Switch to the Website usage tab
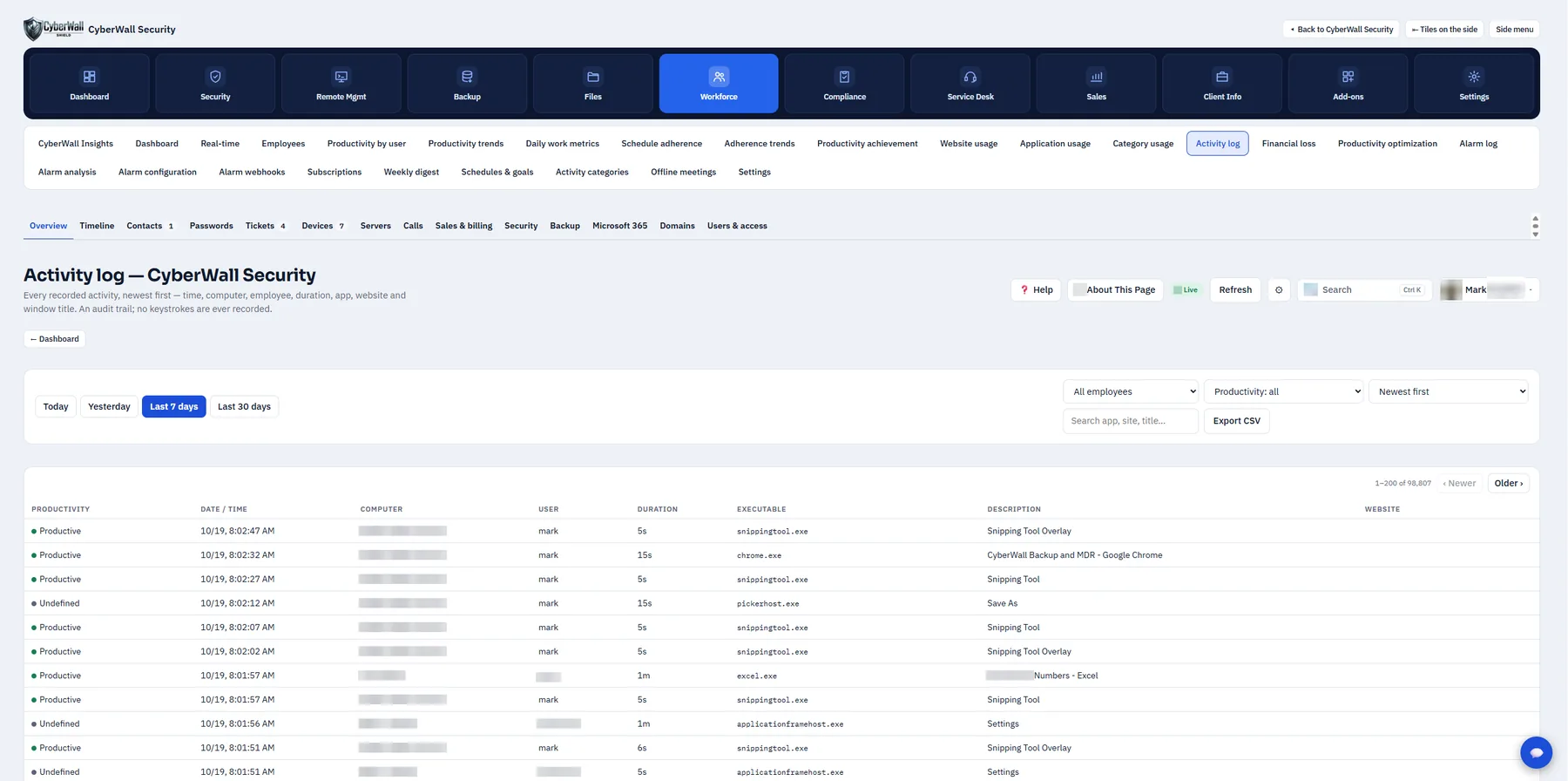Screen dimensions: 1568x781 click(969, 144)
